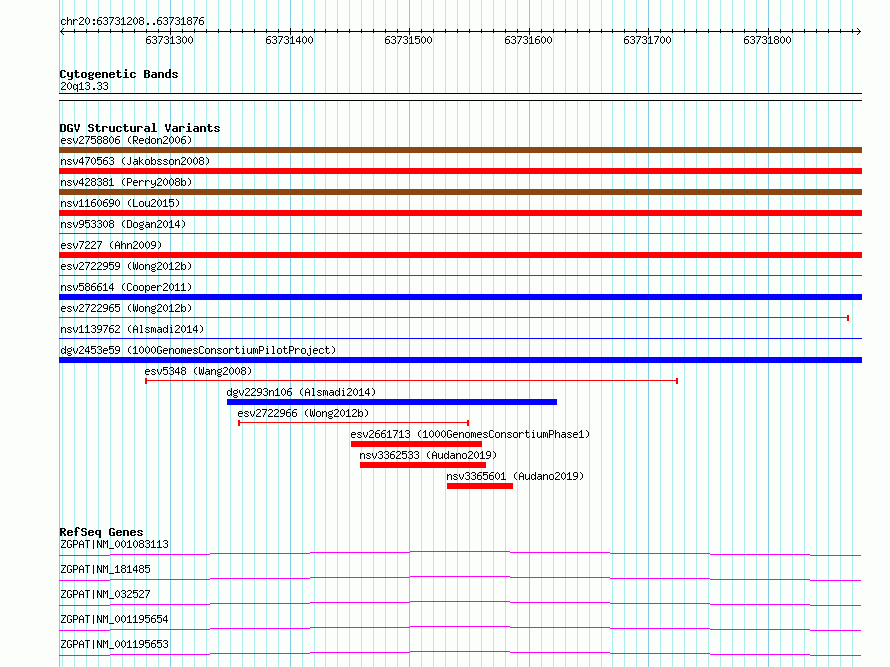
Task: Click the 63731500 ruler position
Action: click(x=408, y=40)
